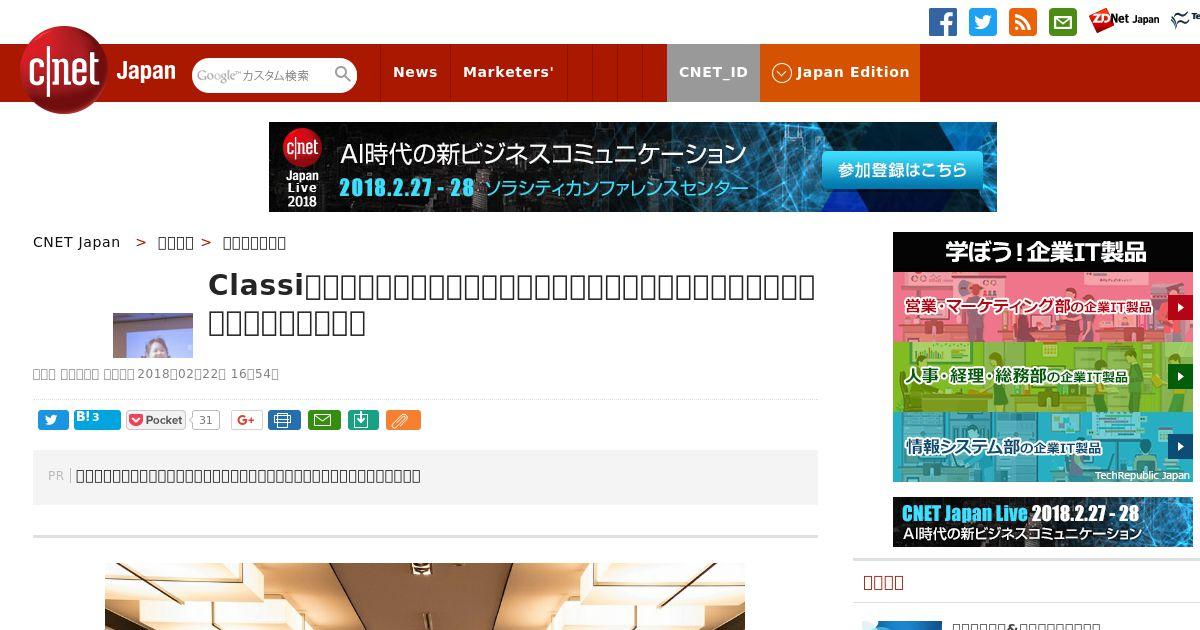1200x630 pixels.
Task: Open the CNET_ID tab
Action: (x=713, y=73)
